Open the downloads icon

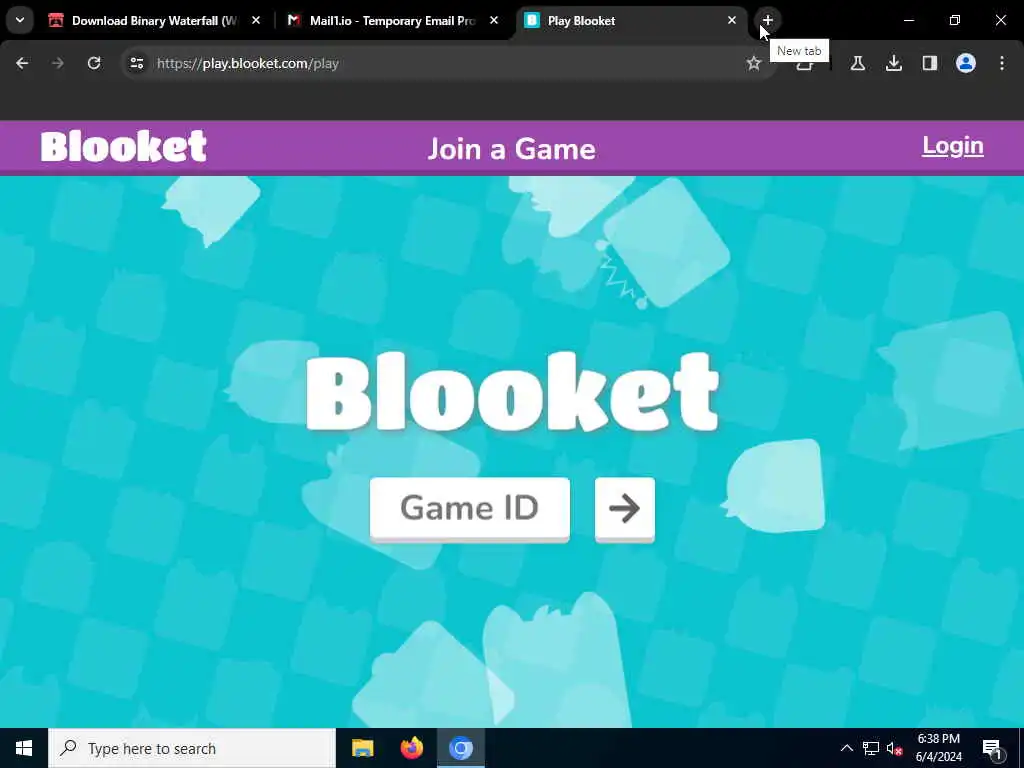893,63
